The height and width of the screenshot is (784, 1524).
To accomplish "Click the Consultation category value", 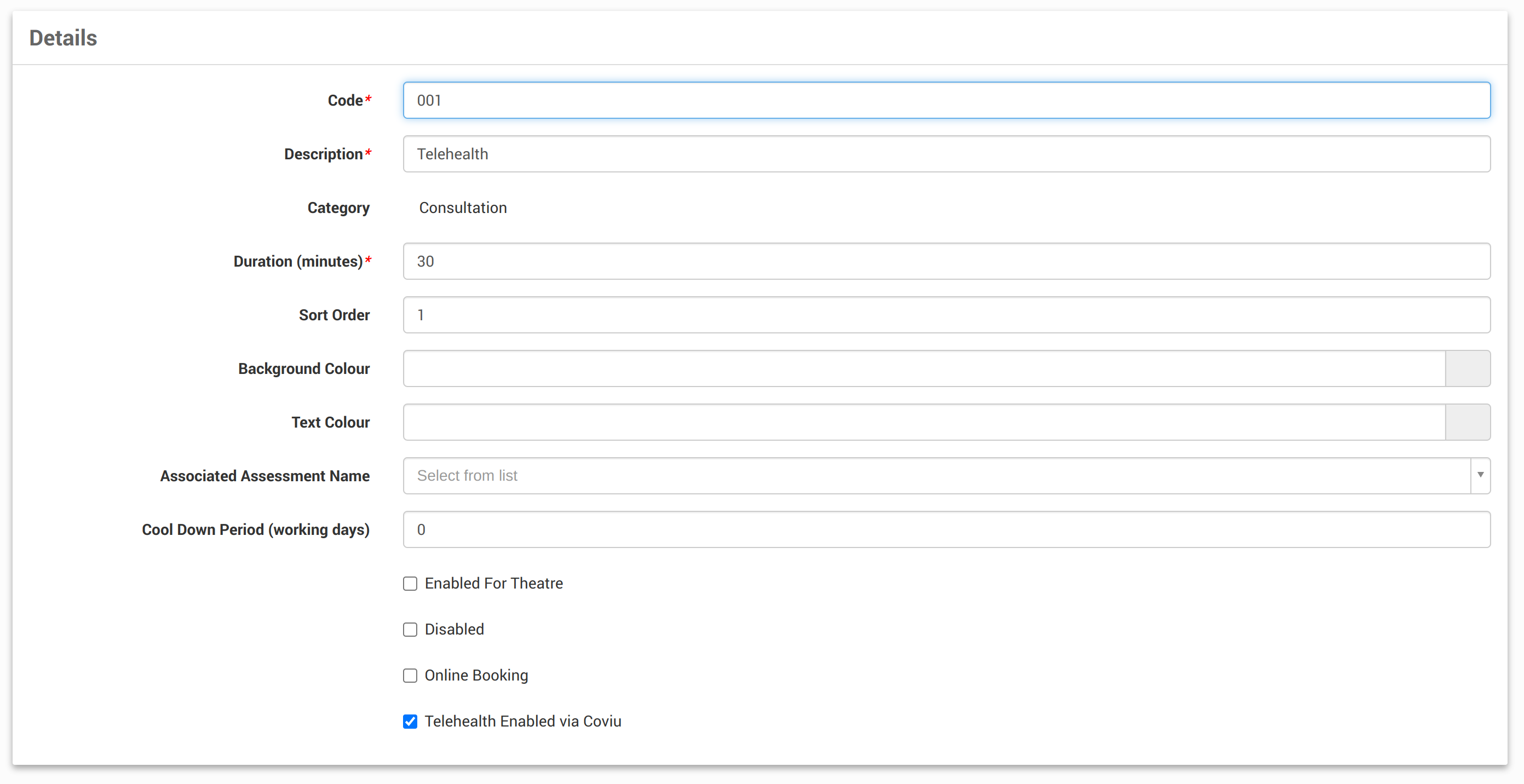I will click(463, 207).
